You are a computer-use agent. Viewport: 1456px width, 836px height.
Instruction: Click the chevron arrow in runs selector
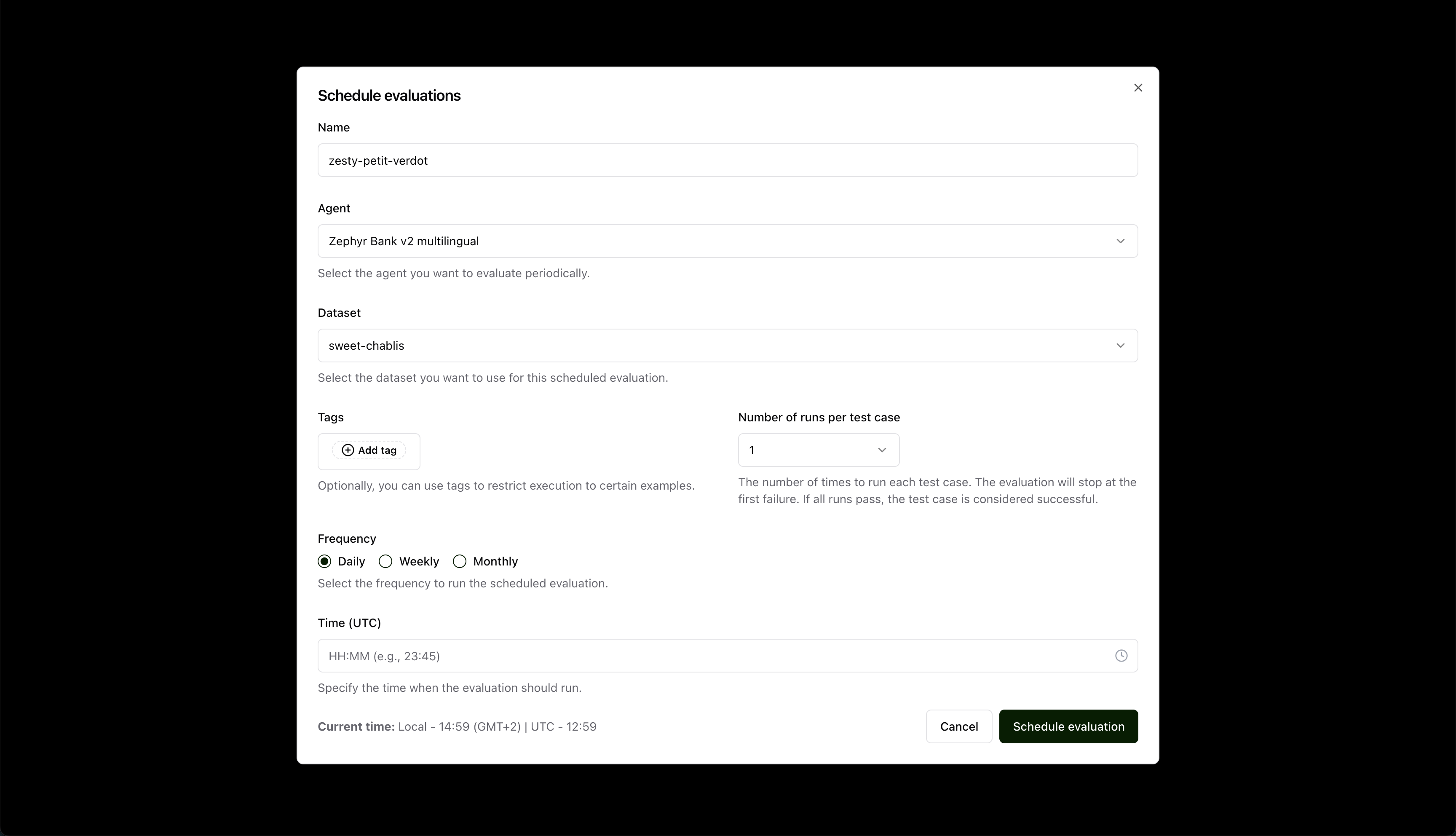(881, 450)
